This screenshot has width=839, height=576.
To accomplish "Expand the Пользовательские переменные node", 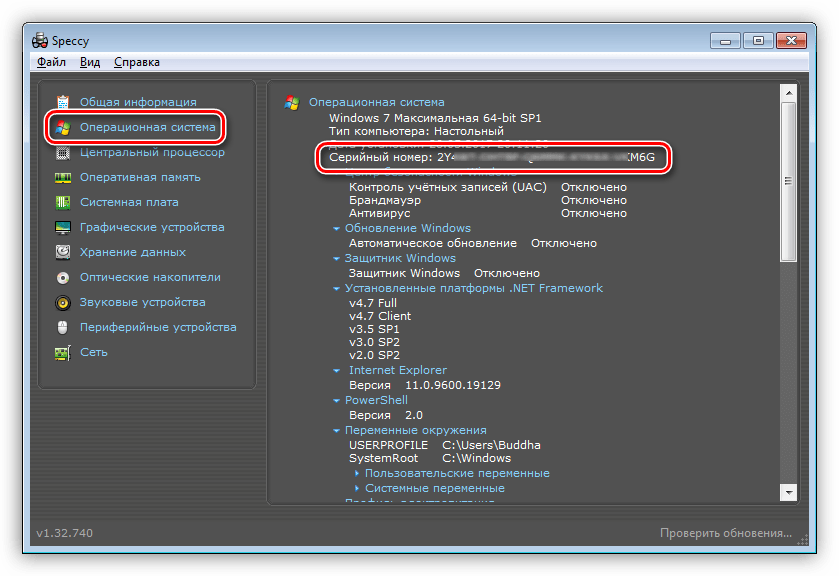I will click(x=357, y=474).
